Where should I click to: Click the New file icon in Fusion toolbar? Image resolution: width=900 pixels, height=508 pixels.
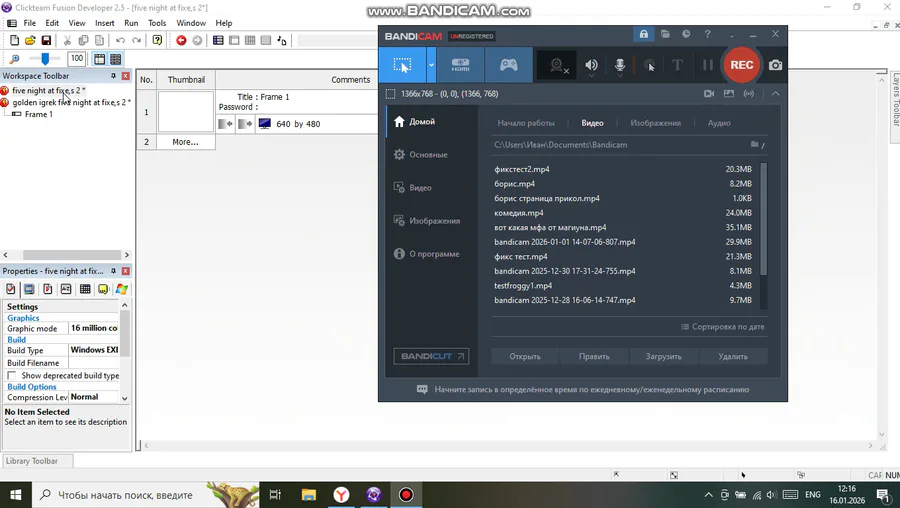pyautogui.click(x=14, y=40)
